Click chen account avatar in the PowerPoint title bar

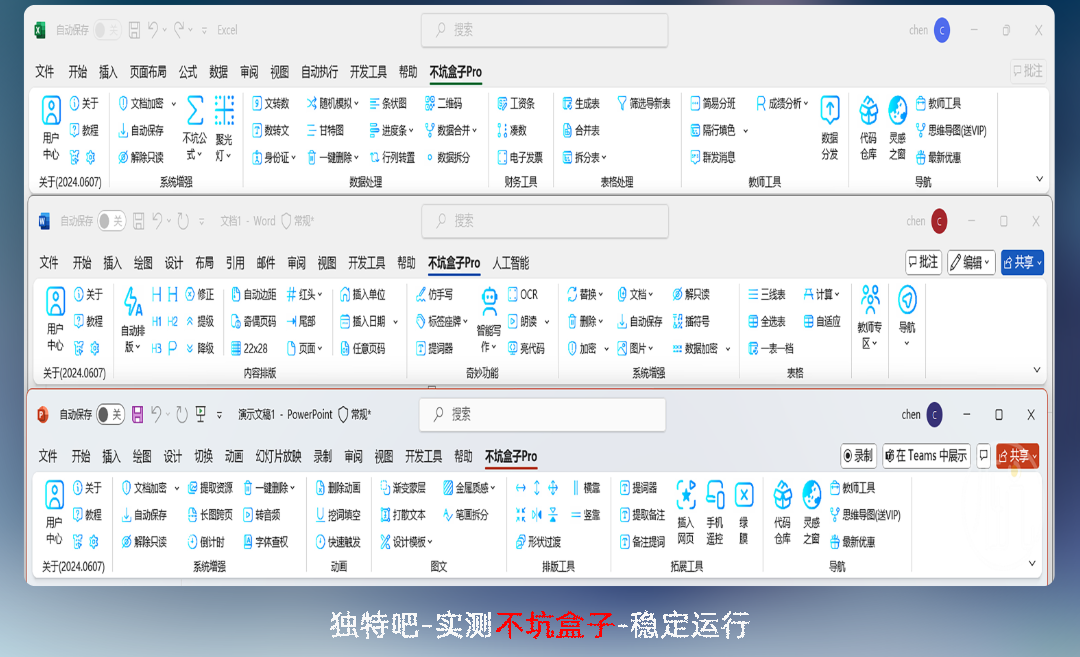pos(934,414)
